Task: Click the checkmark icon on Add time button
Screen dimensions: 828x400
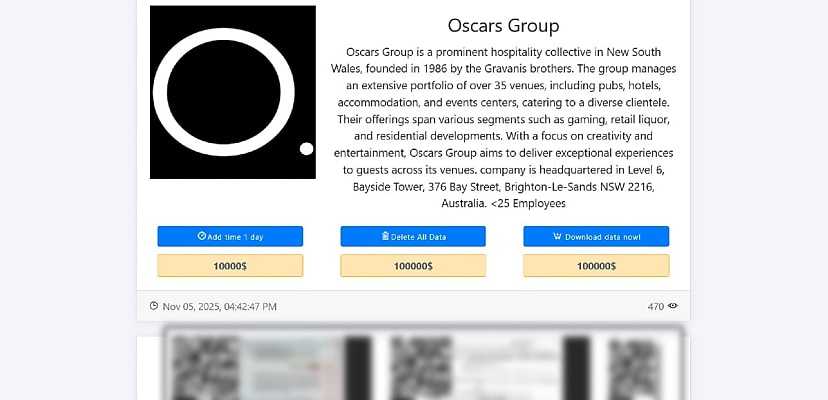Action: pyautogui.click(x=202, y=236)
